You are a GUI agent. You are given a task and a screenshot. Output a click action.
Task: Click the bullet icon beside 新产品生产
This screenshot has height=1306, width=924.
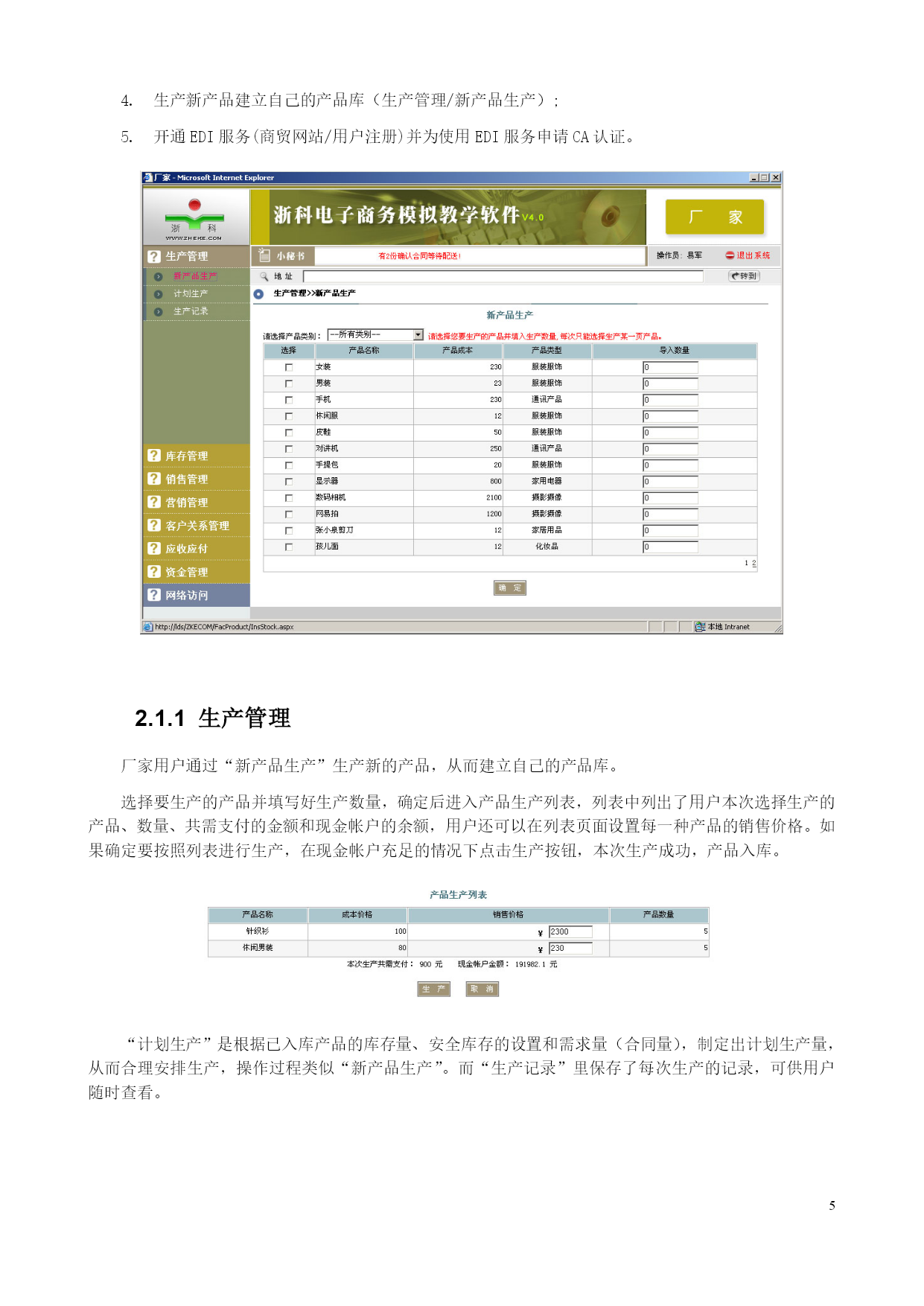tap(158, 276)
